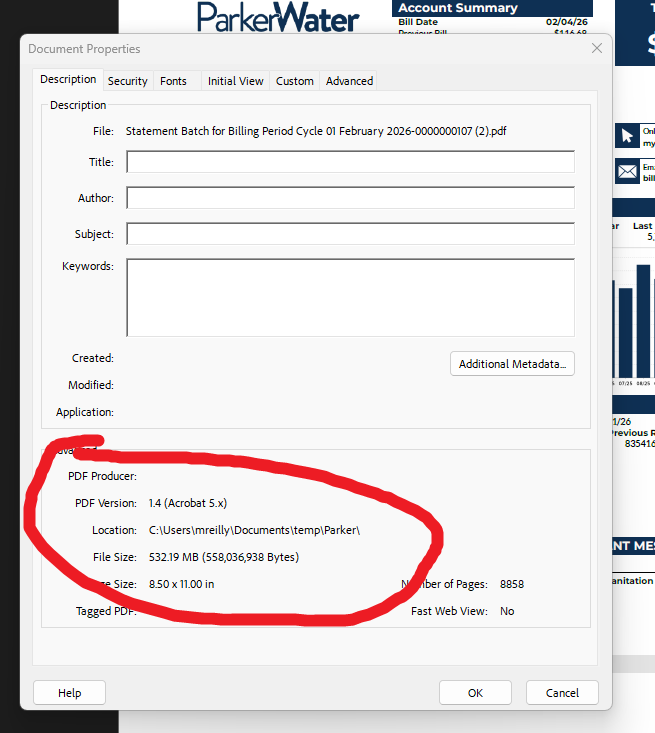Select the Initial View tab
The image size is (655, 733).
click(x=236, y=81)
